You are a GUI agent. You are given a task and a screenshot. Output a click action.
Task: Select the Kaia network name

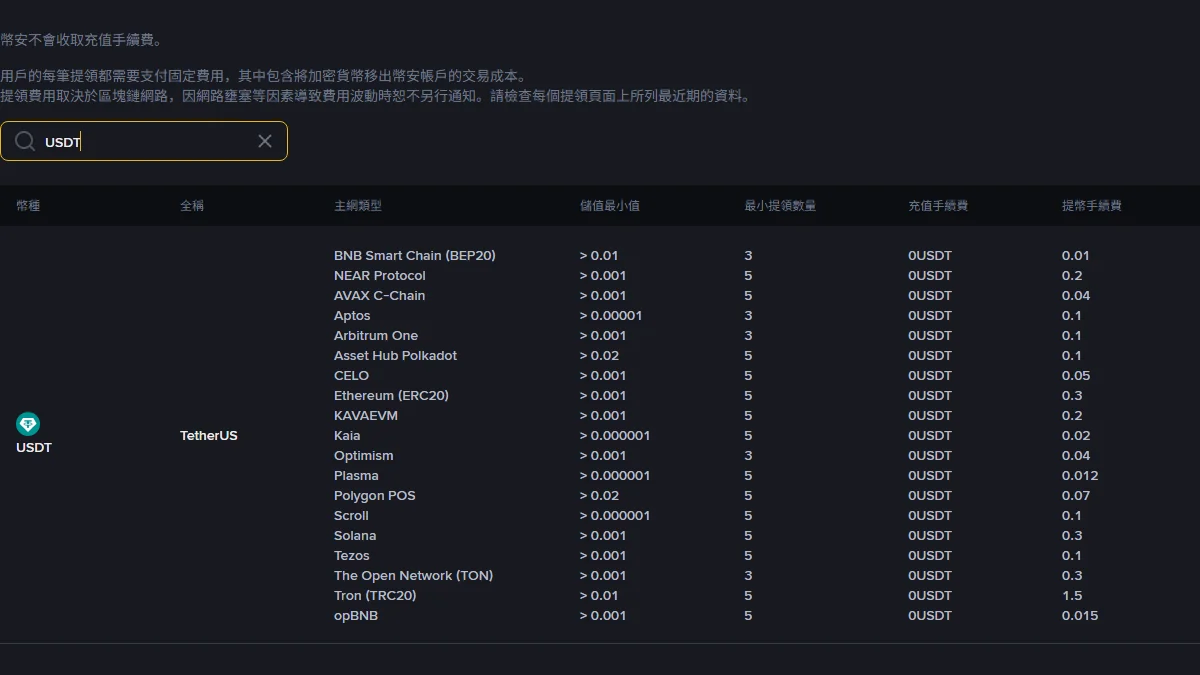347,436
